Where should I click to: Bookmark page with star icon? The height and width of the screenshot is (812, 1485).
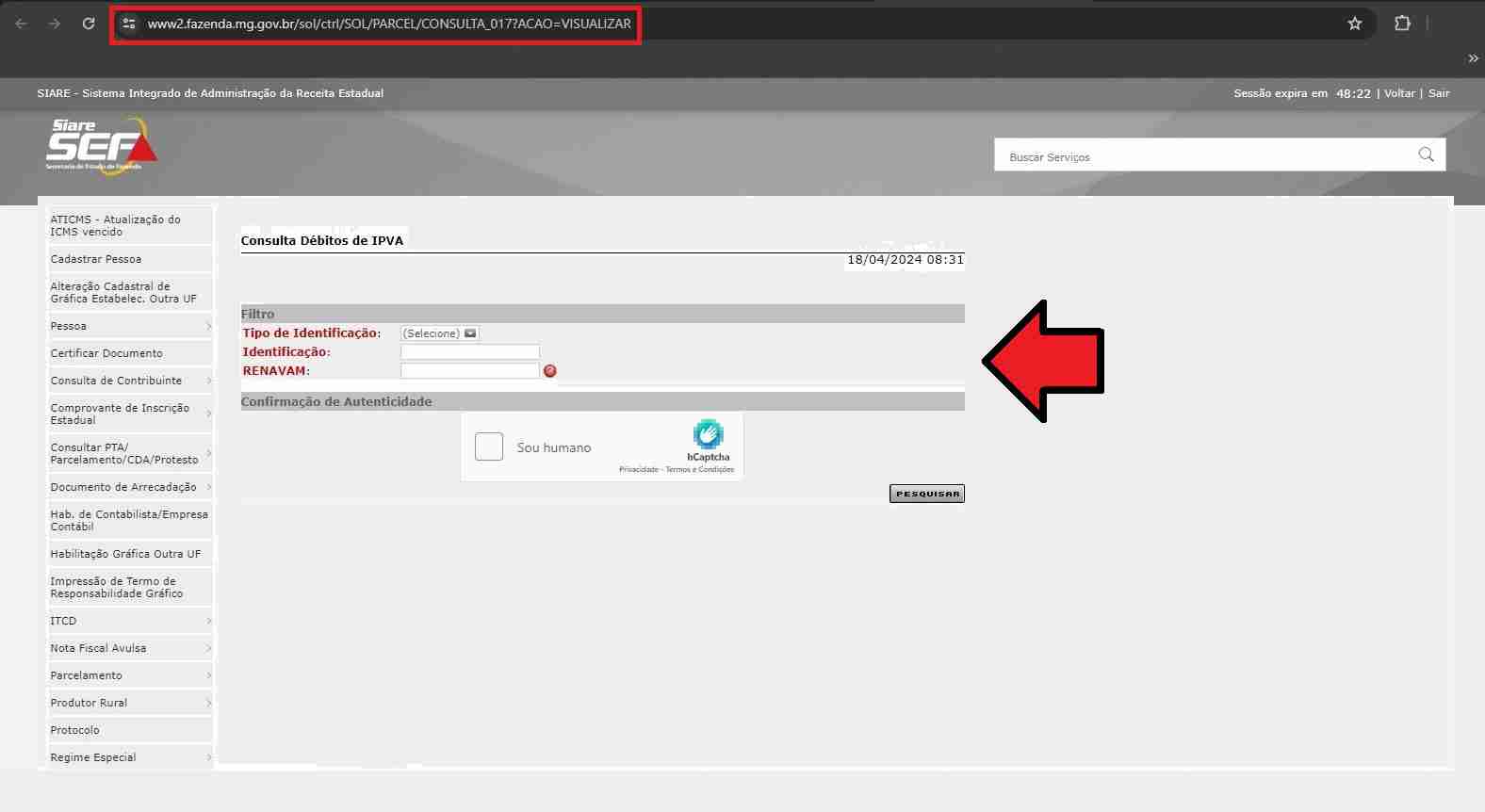click(1355, 24)
